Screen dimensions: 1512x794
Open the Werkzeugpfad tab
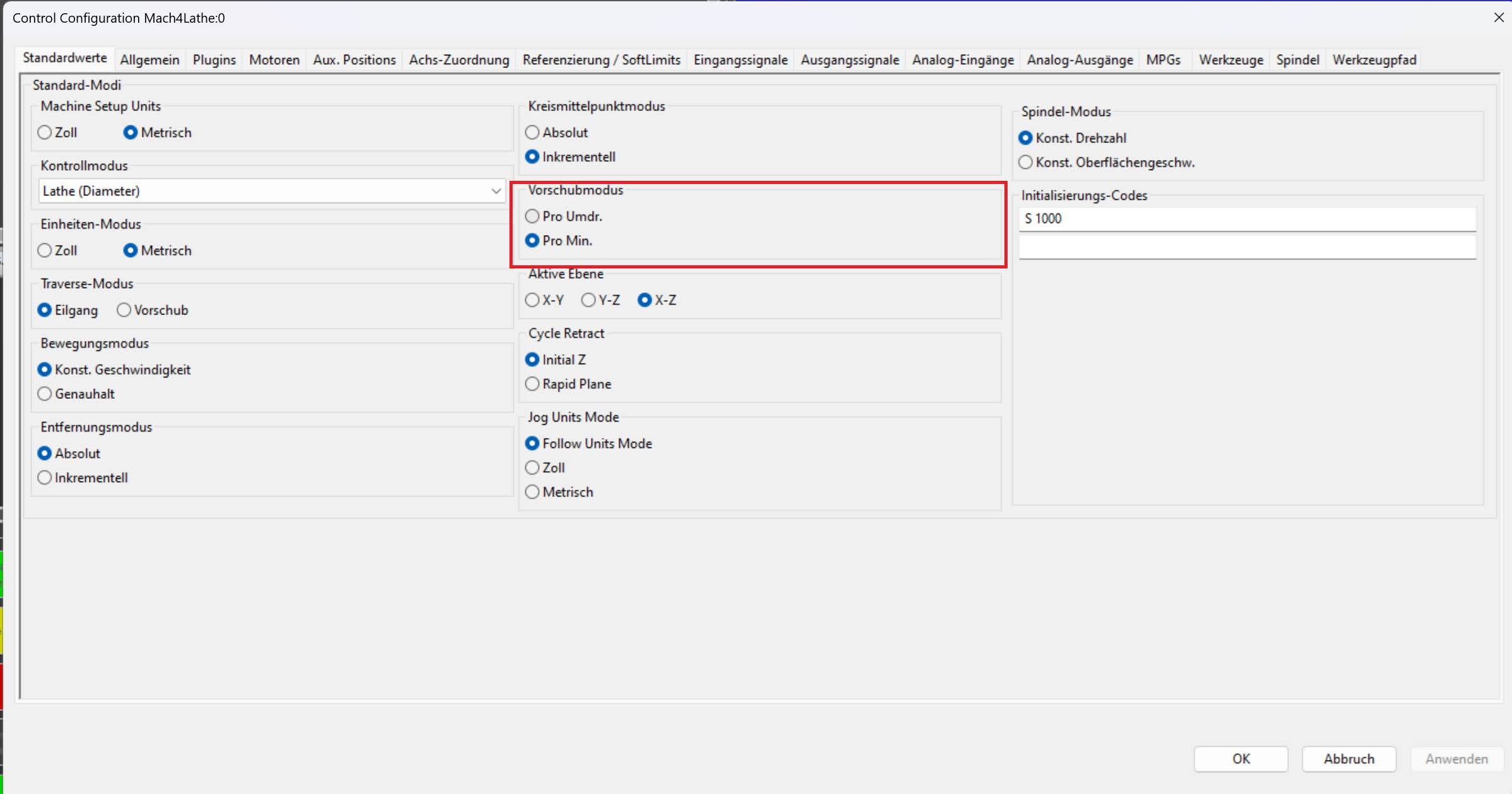1375,60
